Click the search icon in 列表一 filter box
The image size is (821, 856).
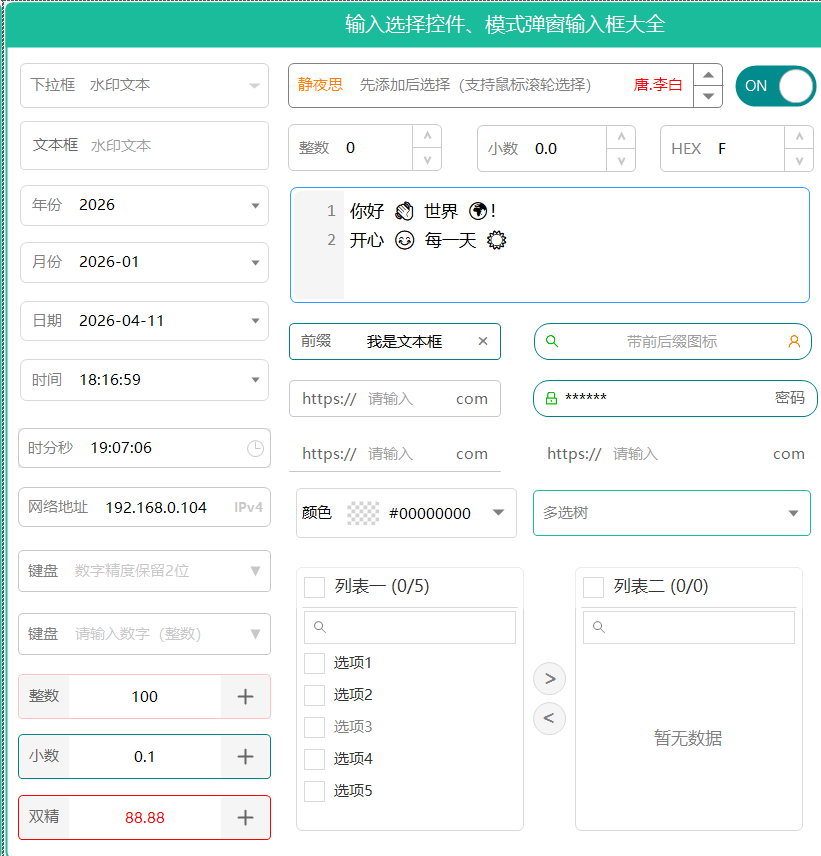320,627
